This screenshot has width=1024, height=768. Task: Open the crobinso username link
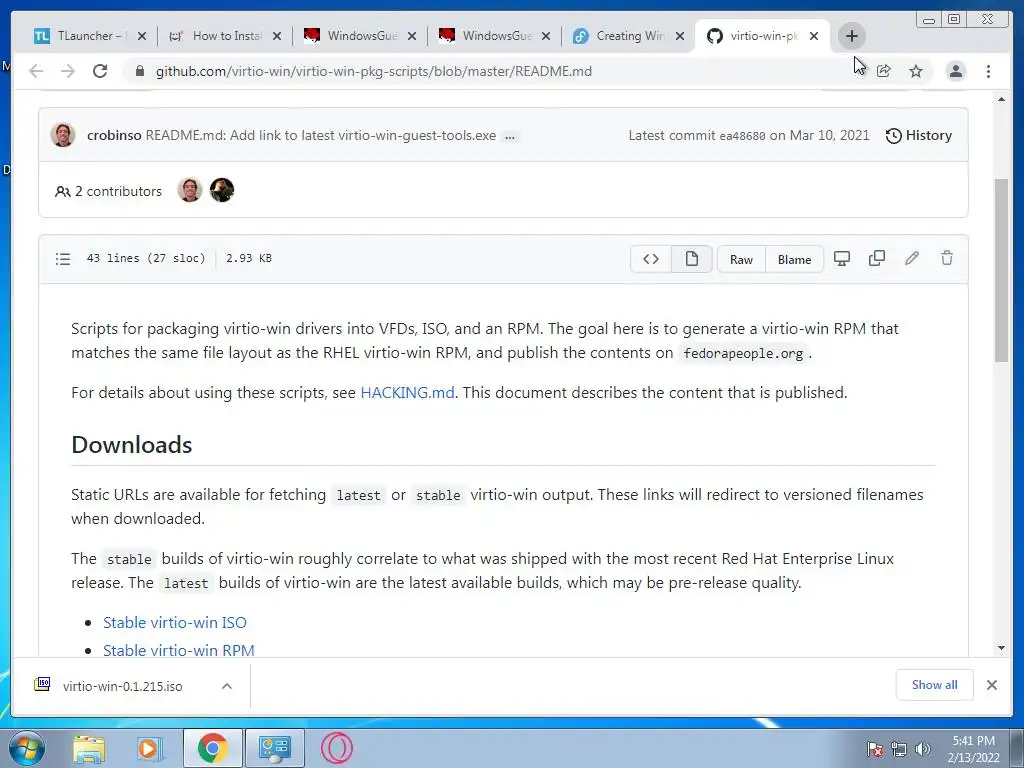[x=114, y=135]
